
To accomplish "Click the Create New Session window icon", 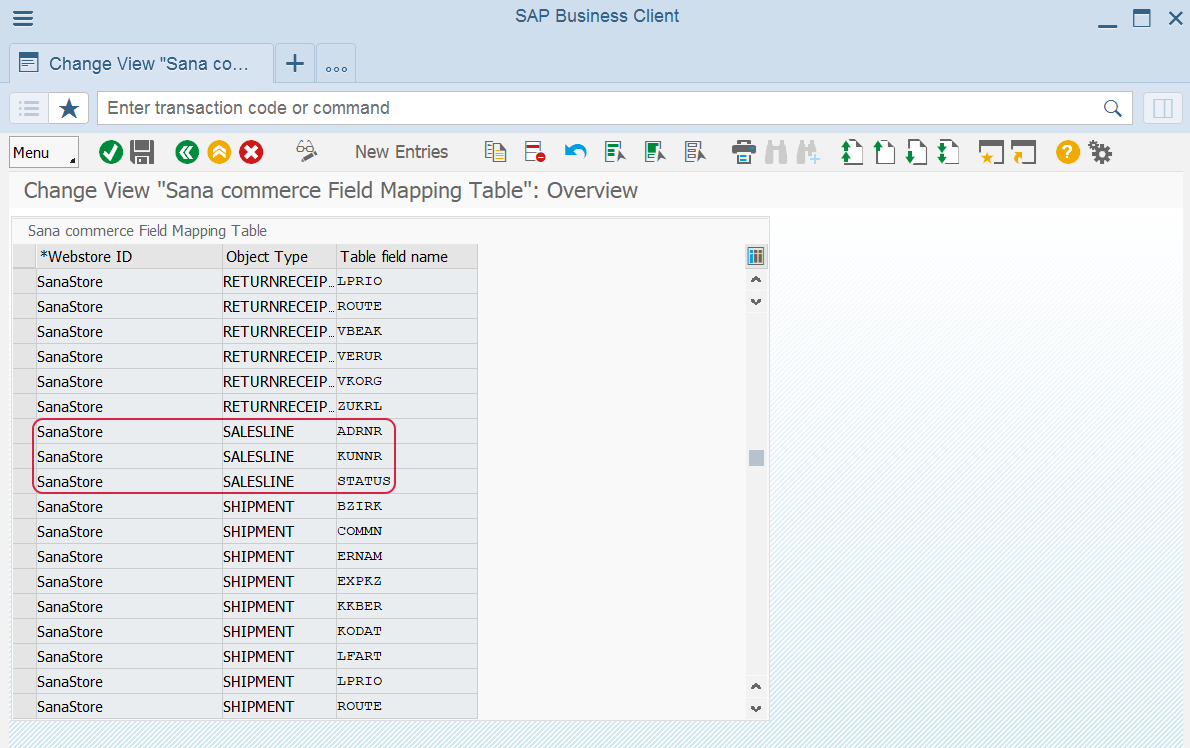I will [991, 152].
